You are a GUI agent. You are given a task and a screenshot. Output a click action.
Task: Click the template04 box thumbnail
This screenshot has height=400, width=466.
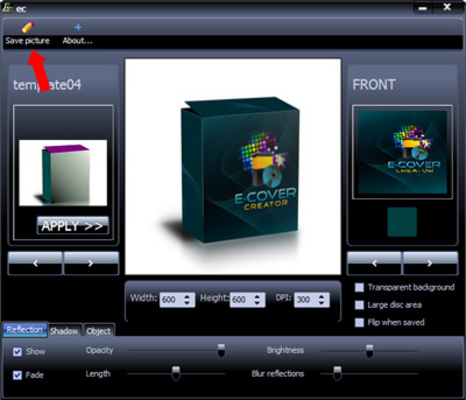click(x=63, y=173)
